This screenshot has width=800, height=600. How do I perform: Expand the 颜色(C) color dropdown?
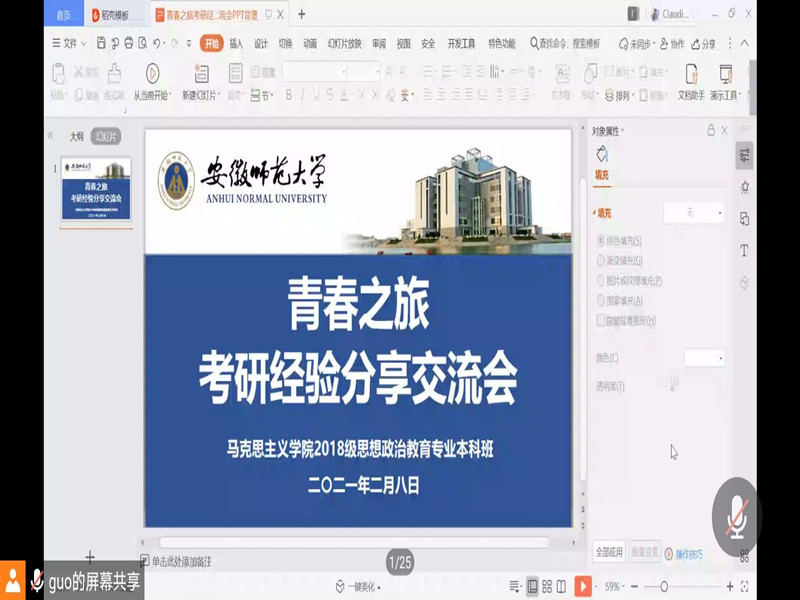[704, 358]
